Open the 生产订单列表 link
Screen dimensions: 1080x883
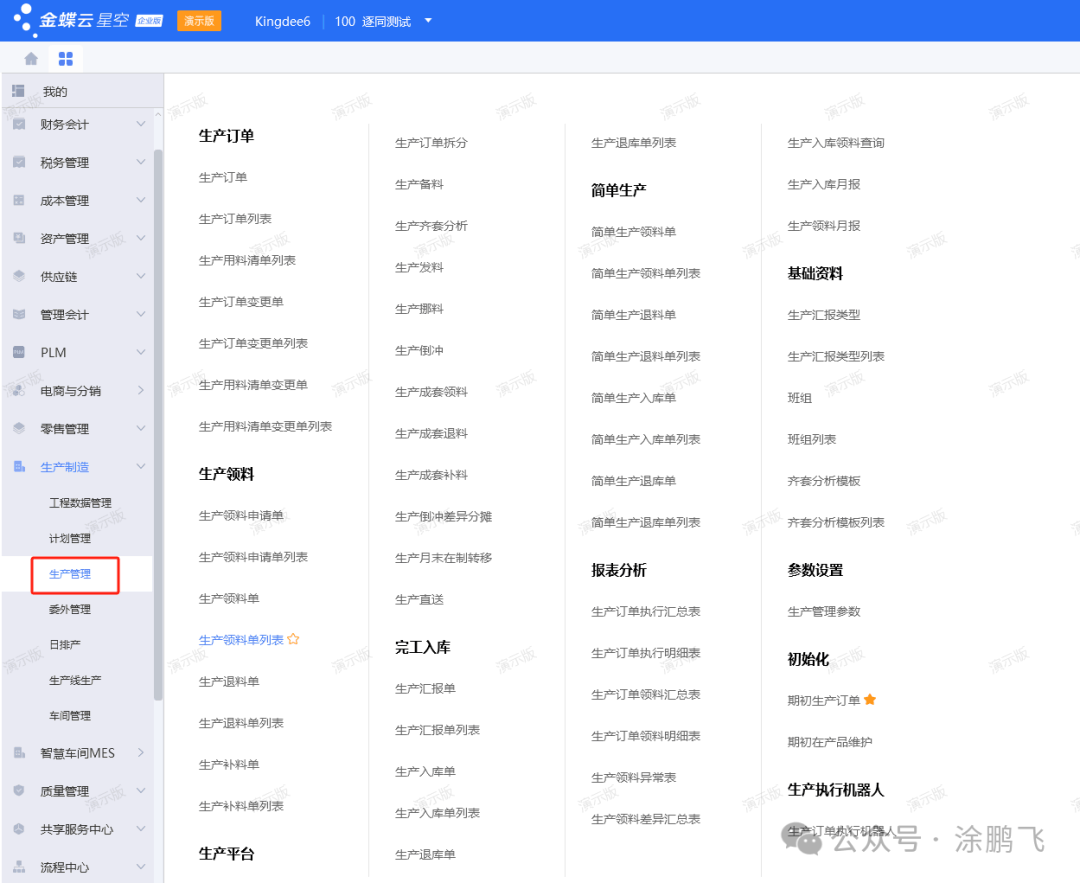235,219
